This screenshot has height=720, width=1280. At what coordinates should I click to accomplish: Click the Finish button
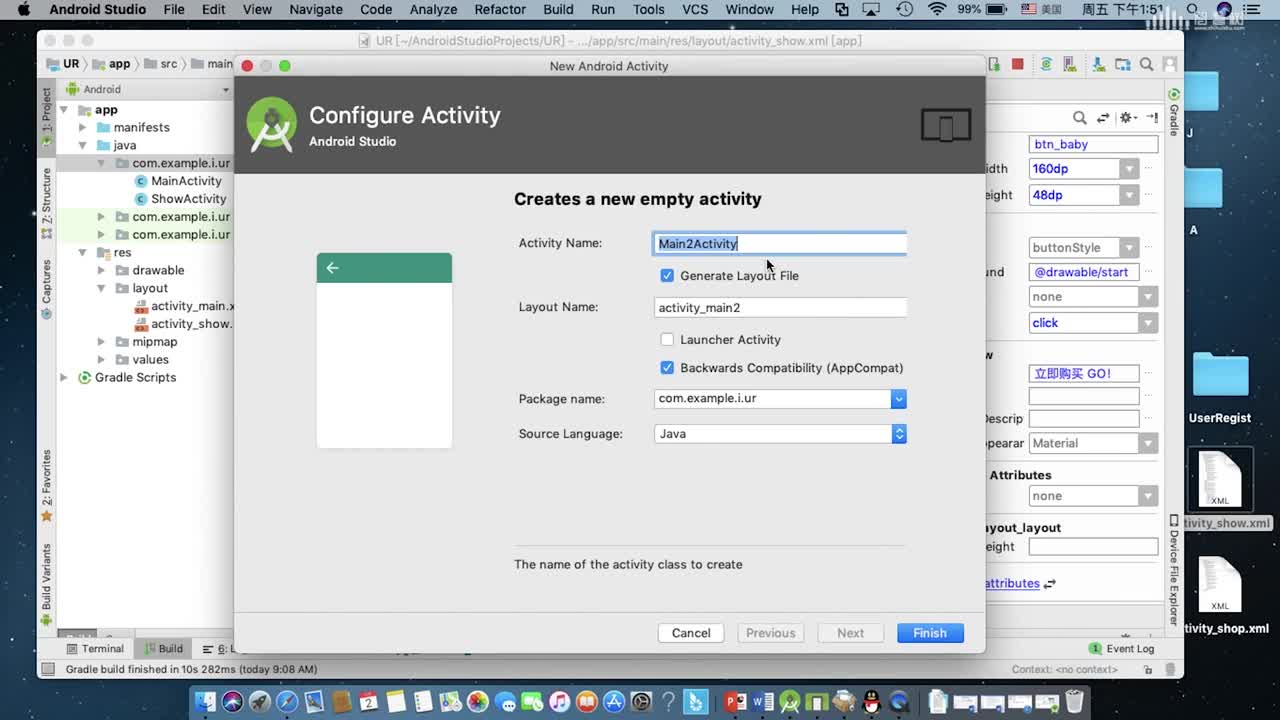pos(930,633)
